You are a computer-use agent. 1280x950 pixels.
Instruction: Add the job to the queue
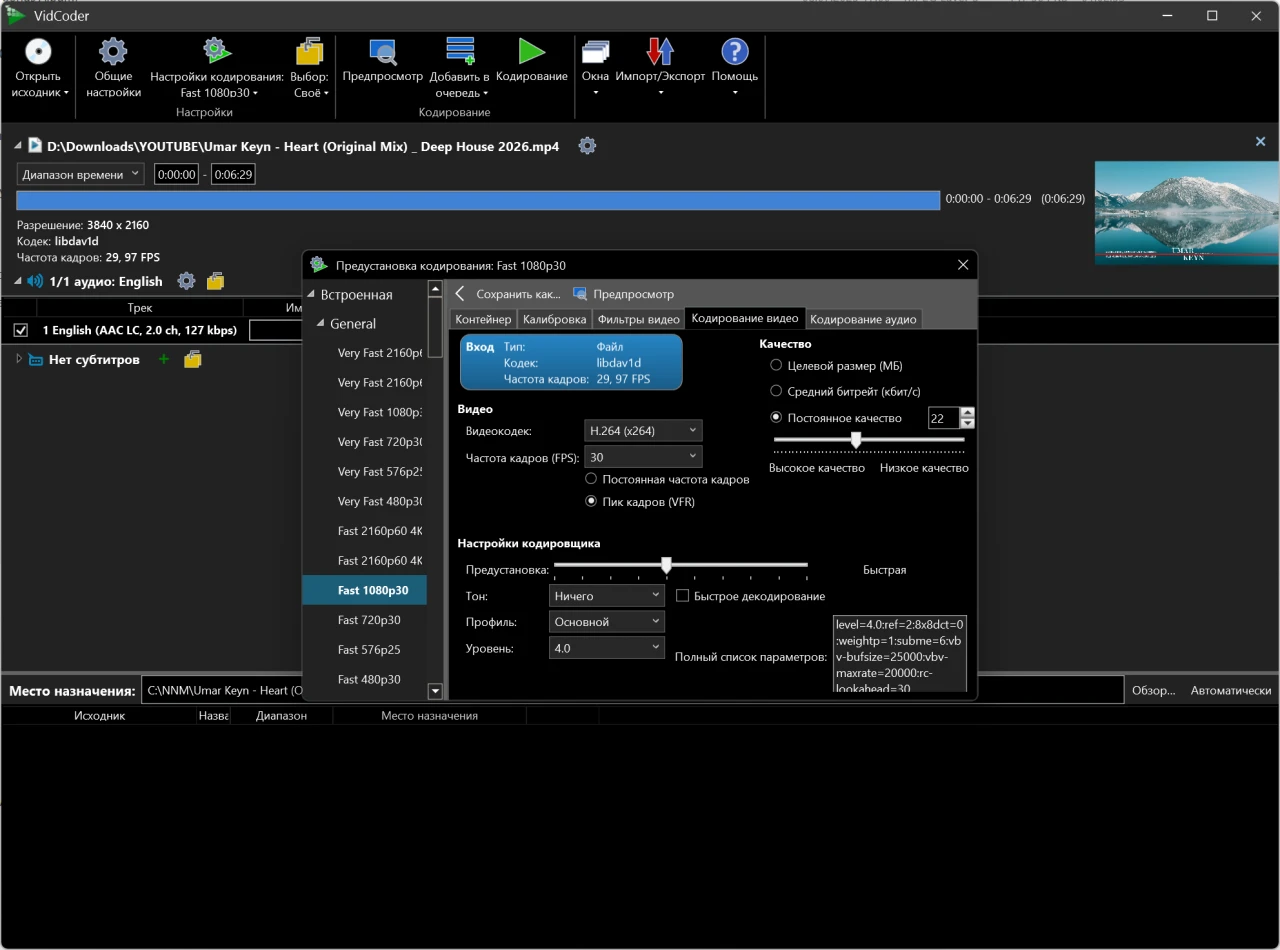click(x=460, y=52)
